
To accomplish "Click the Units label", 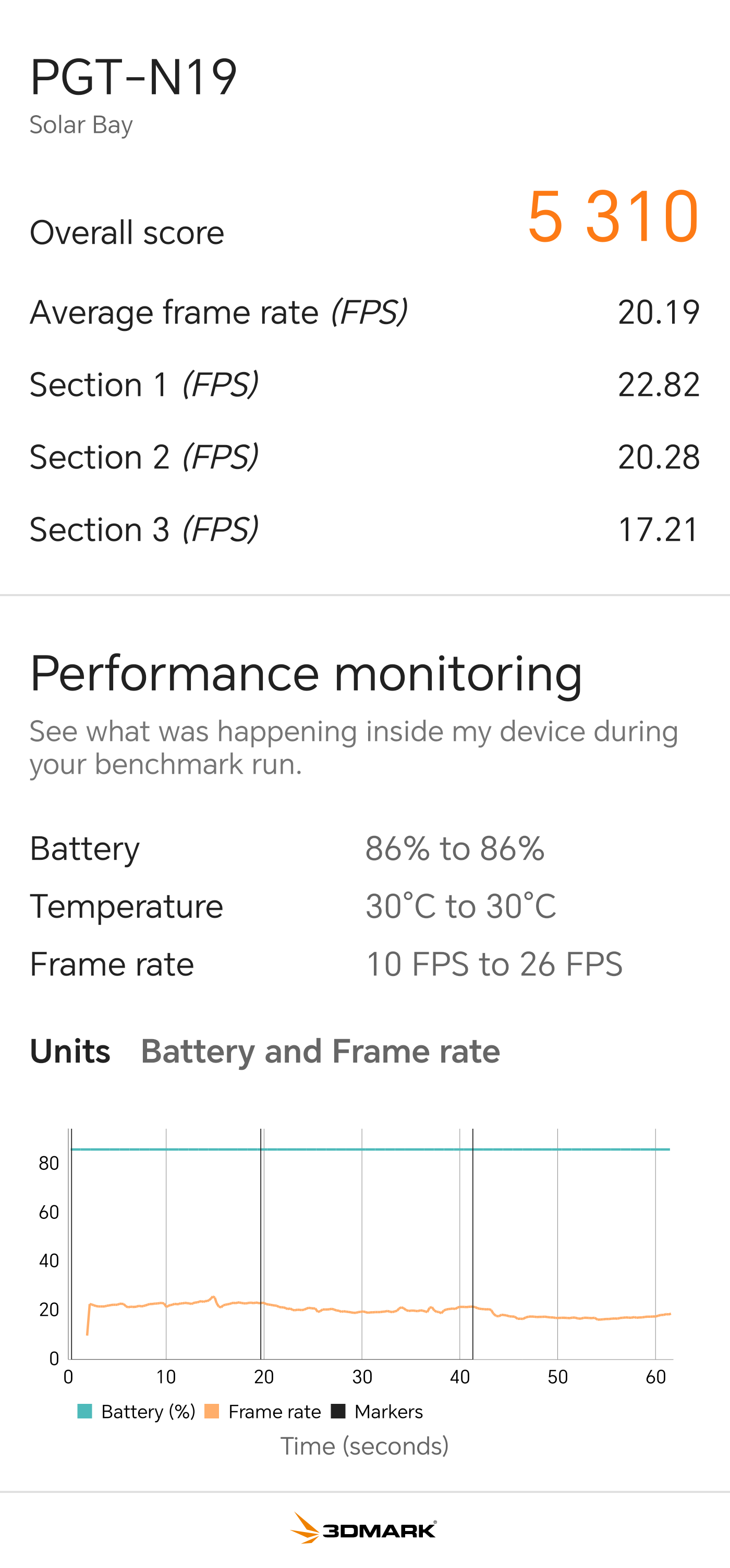I will coord(70,1051).
